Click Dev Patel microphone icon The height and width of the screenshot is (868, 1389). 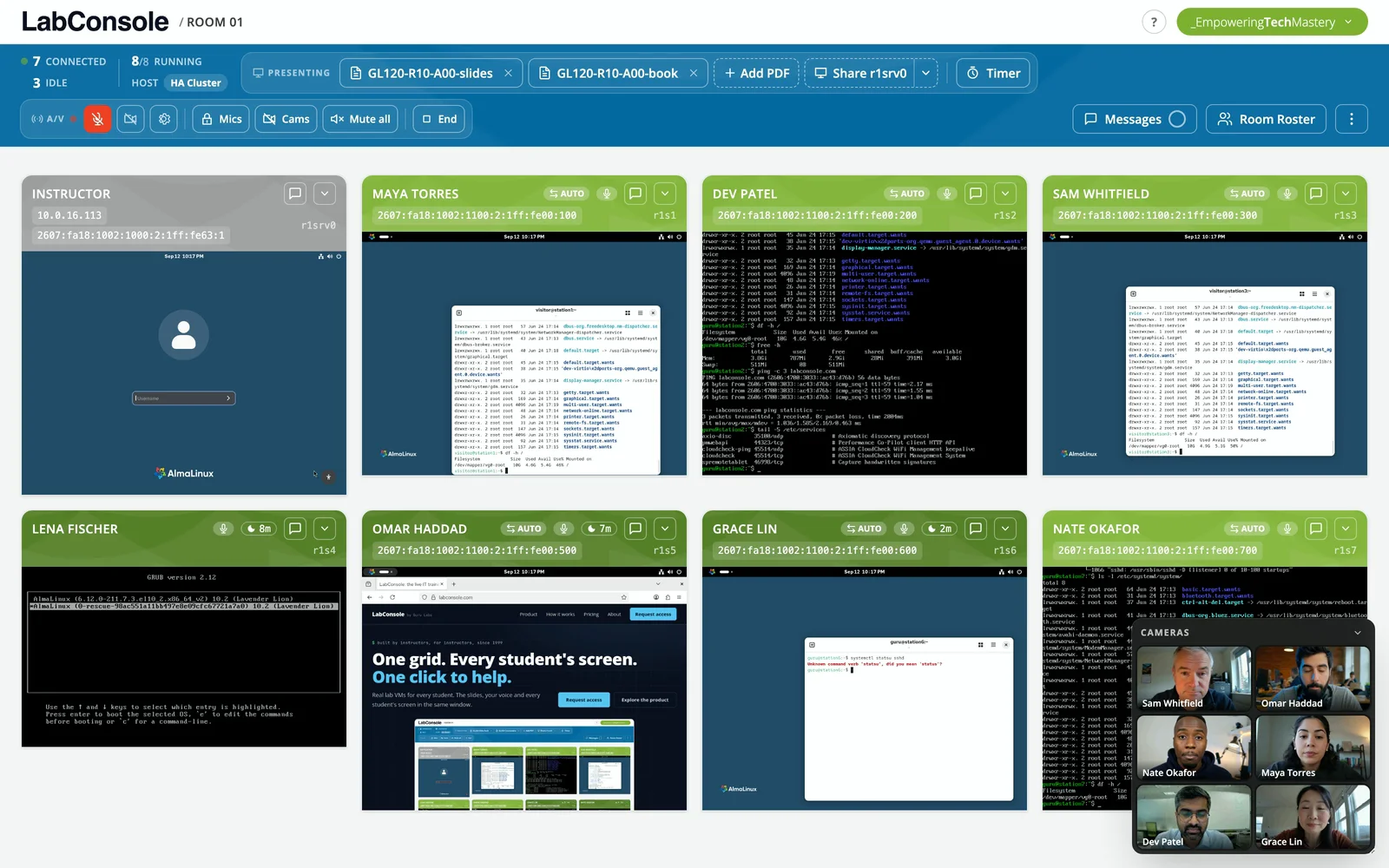pos(947,194)
